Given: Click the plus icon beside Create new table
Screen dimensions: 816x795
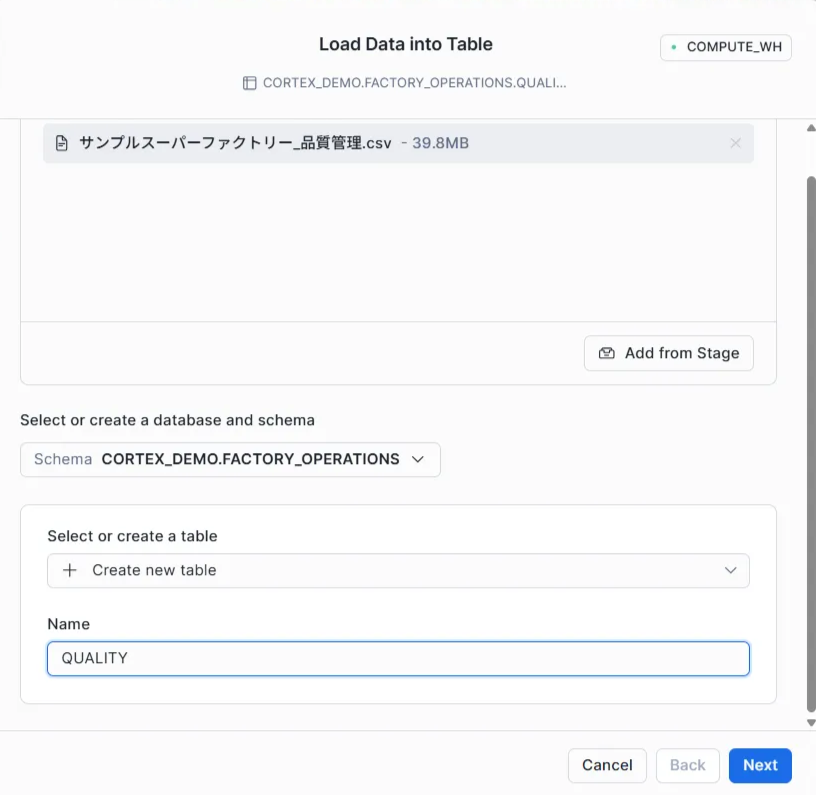Looking at the screenshot, I should pyautogui.click(x=69, y=570).
